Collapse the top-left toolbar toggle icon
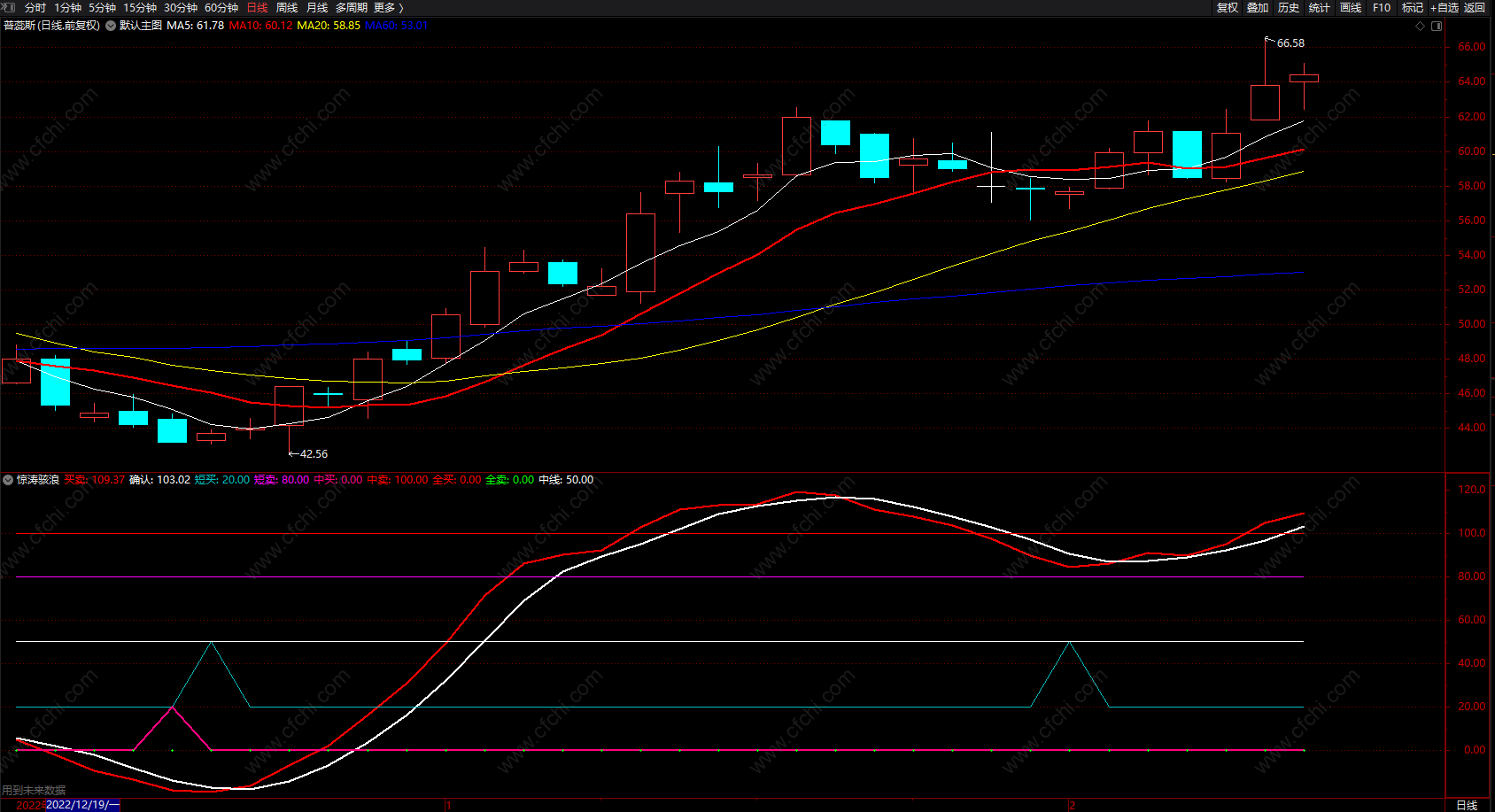Screen dimensions: 1495x812 click(8, 7)
